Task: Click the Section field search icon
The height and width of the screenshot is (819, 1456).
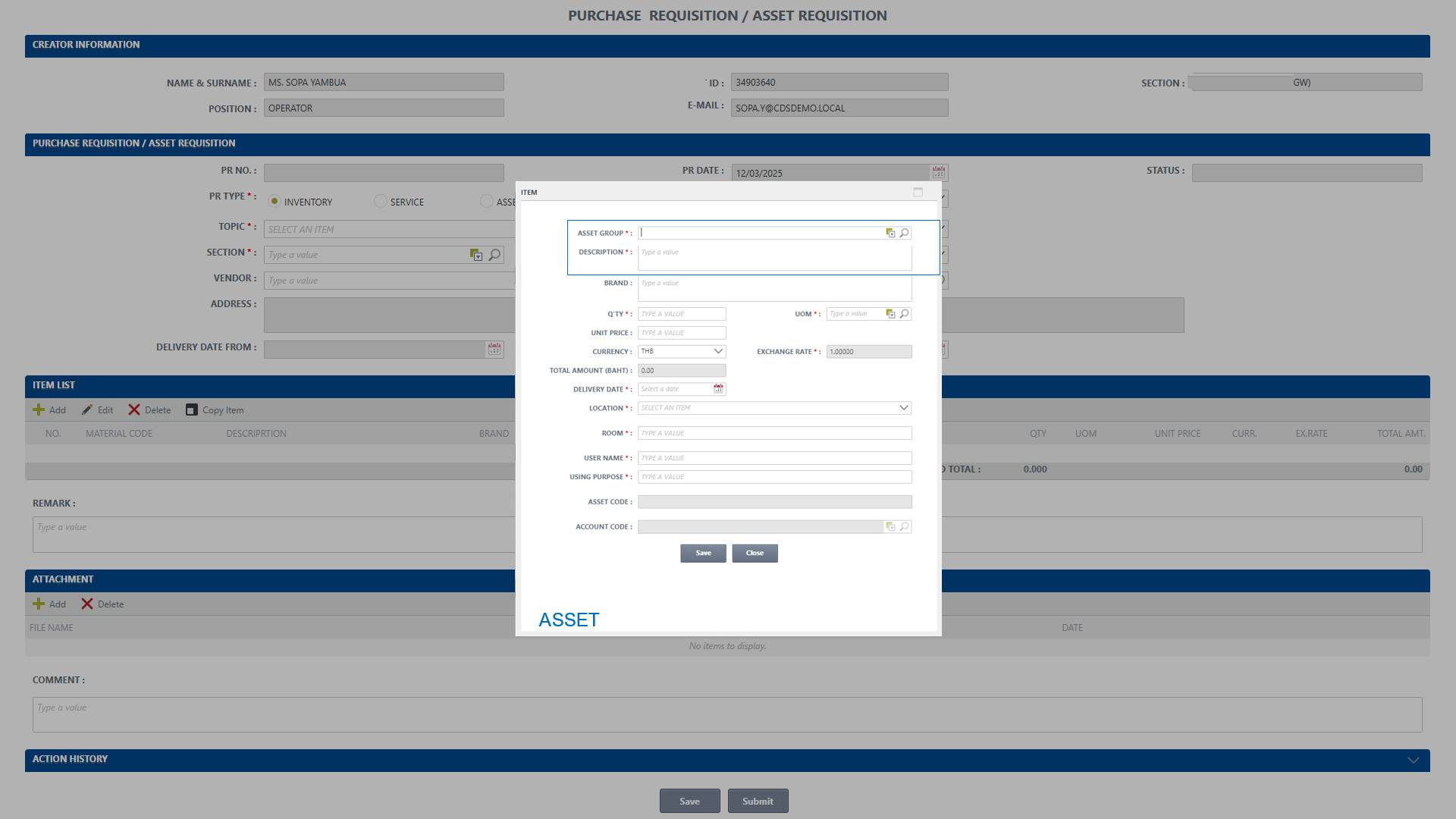Action: click(494, 255)
